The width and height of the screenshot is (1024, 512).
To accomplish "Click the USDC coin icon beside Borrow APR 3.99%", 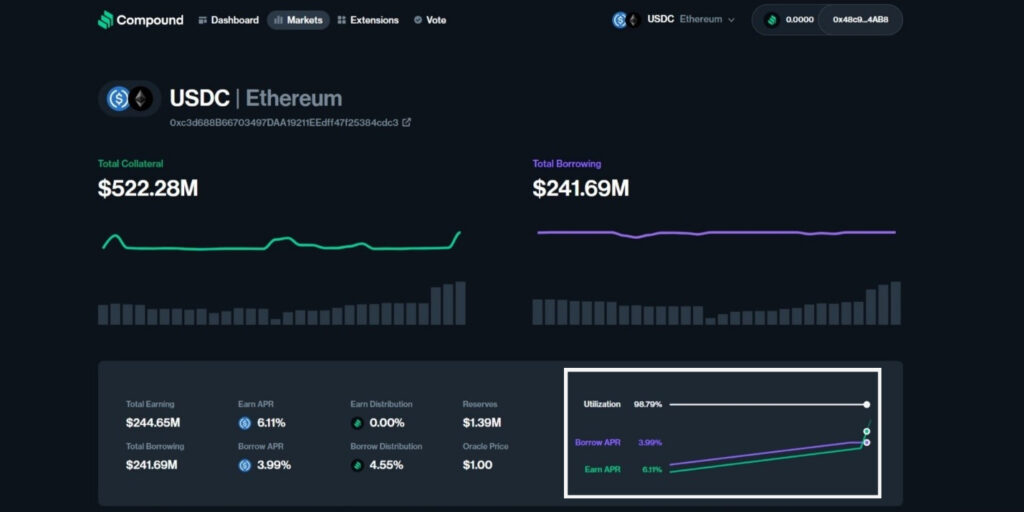I will pos(245,466).
